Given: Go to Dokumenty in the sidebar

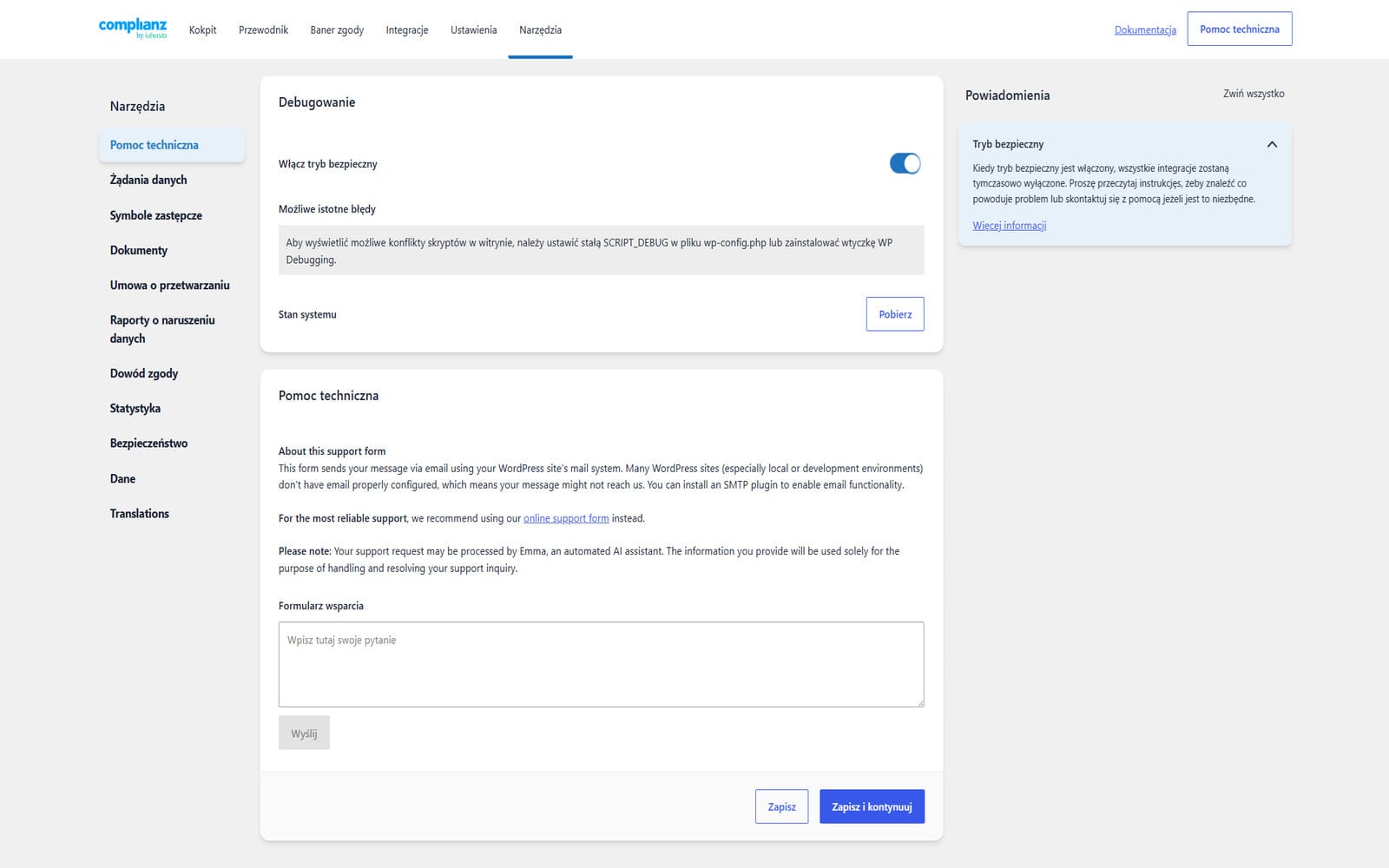Looking at the screenshot, I should click(x=138, y=250).
